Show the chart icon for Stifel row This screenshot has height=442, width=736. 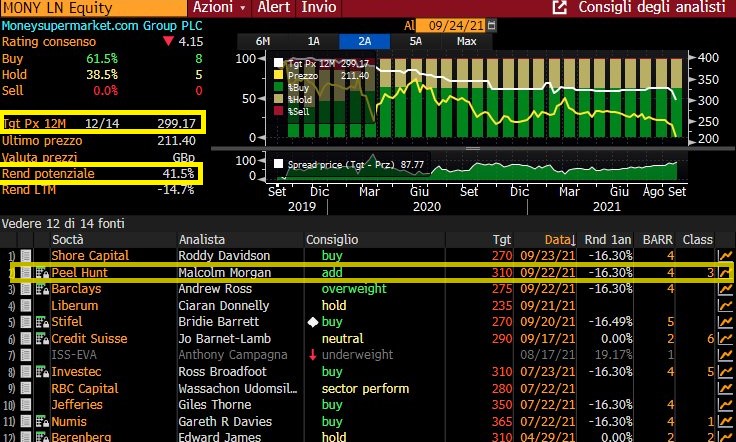725,322
